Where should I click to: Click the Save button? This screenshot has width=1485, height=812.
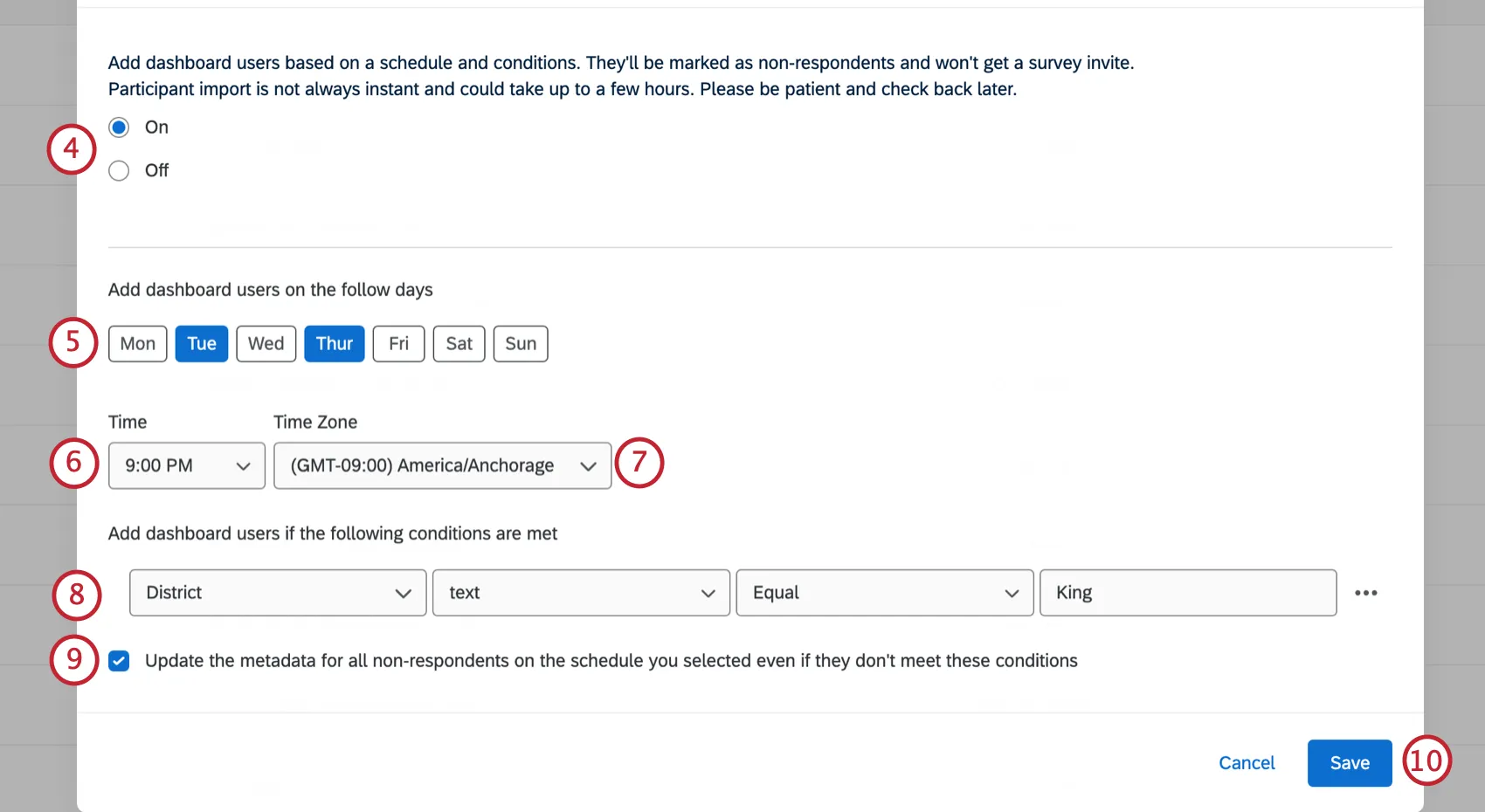click(x=1349, y=762)
